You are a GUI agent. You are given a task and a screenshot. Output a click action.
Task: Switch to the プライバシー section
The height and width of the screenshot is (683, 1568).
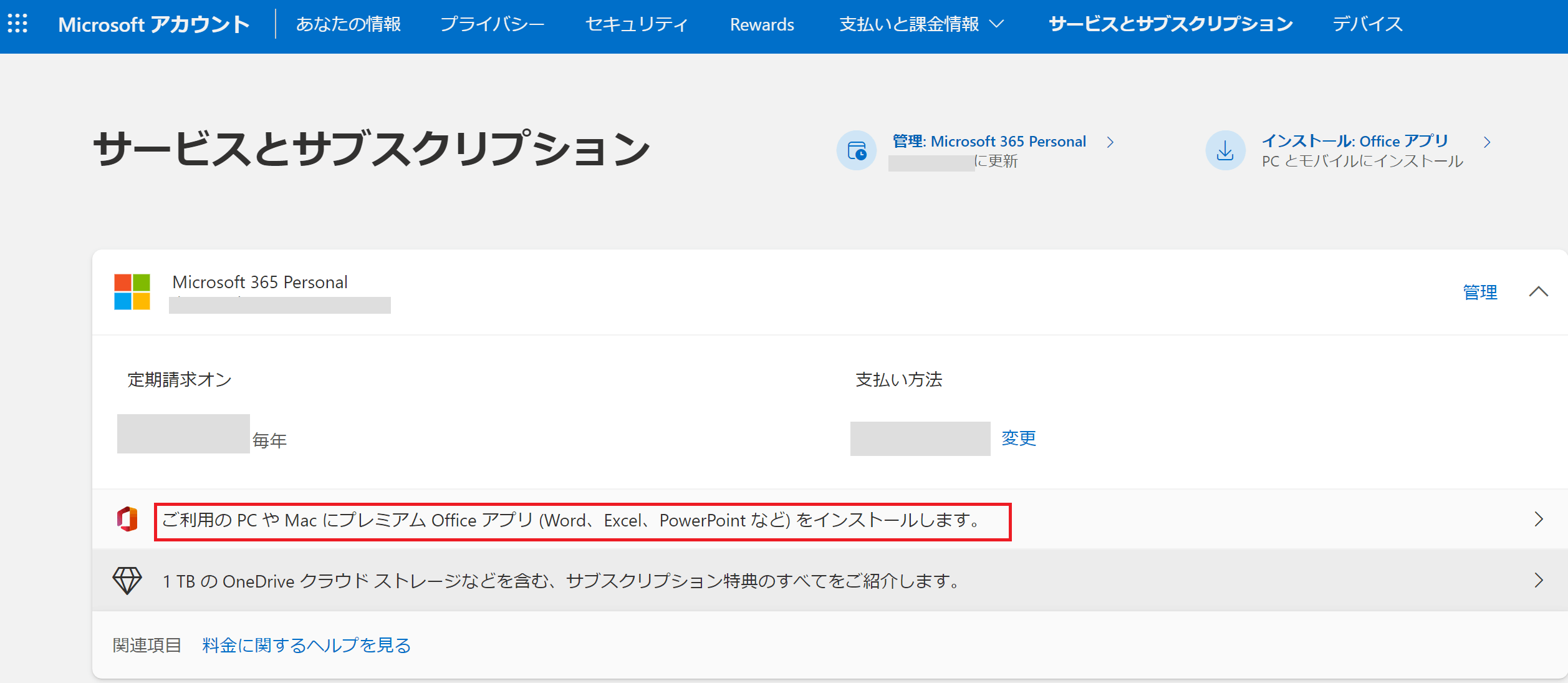click(x=493, y=24)
